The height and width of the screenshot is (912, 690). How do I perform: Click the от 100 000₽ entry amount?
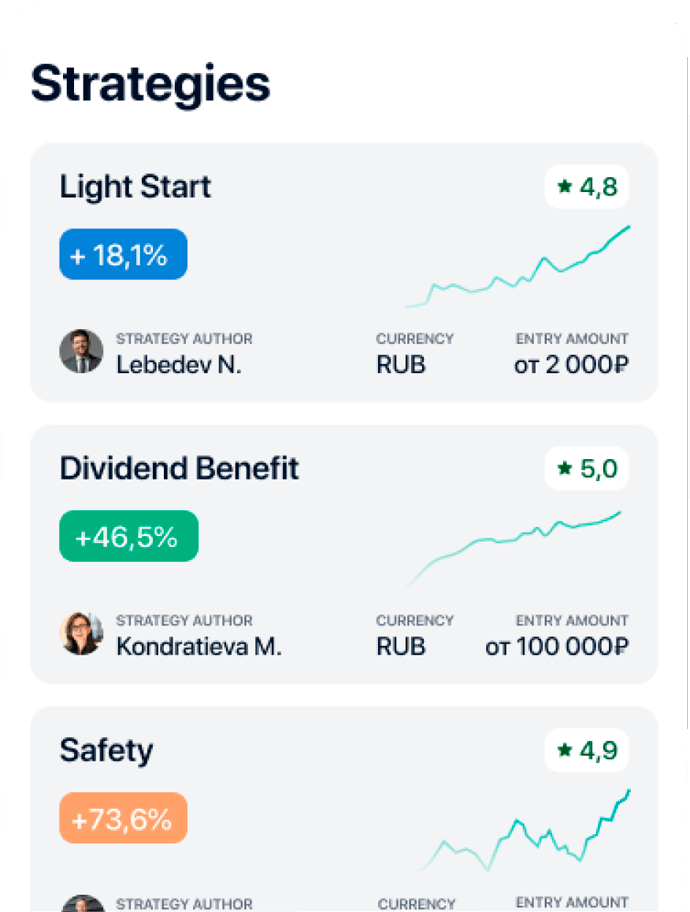pyautogui.click(x=557, y=646)
